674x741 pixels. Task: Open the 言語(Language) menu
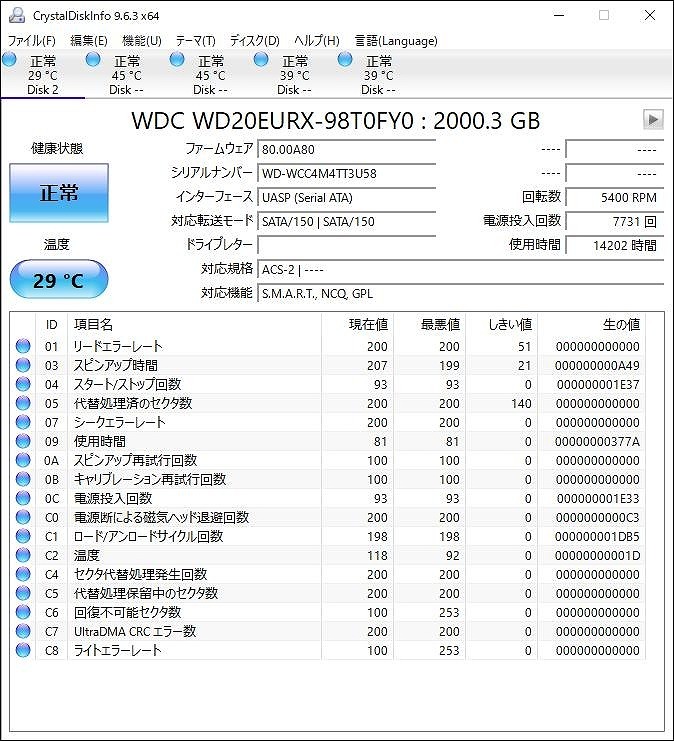tap(396, 41)
